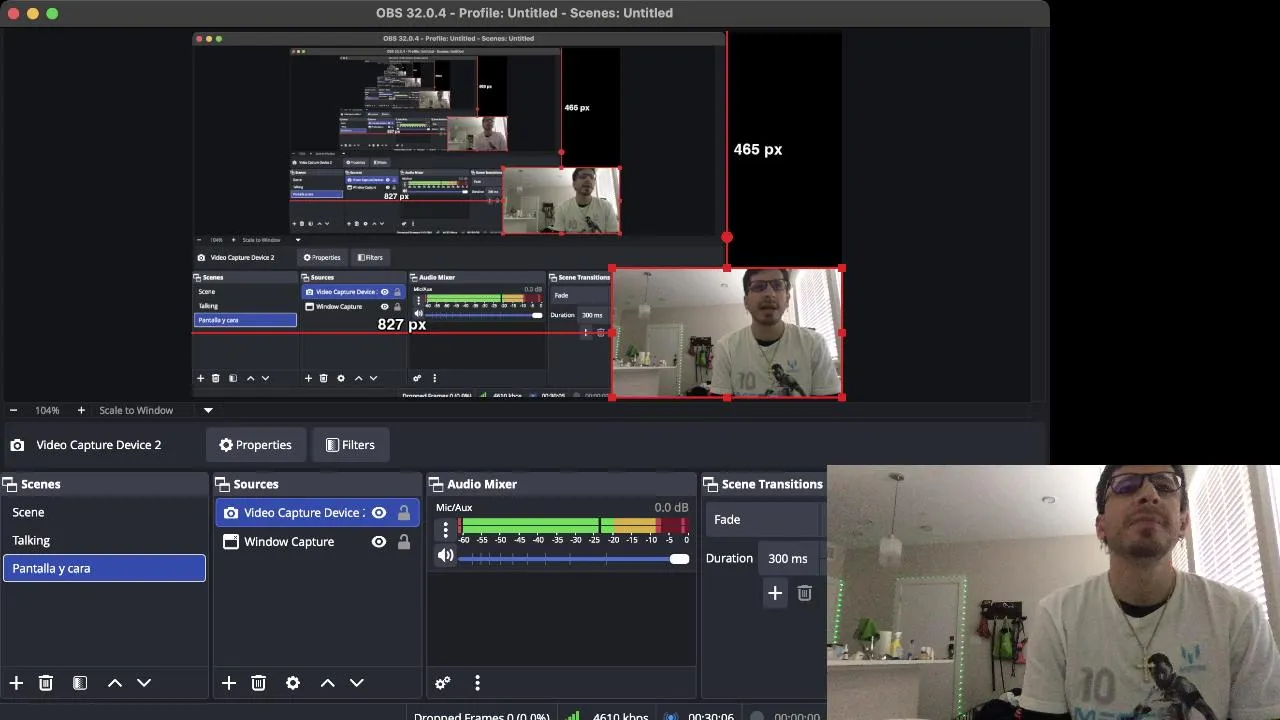
Task: Toggle lock on Window Capture source
Action: [x=404, y=542]
